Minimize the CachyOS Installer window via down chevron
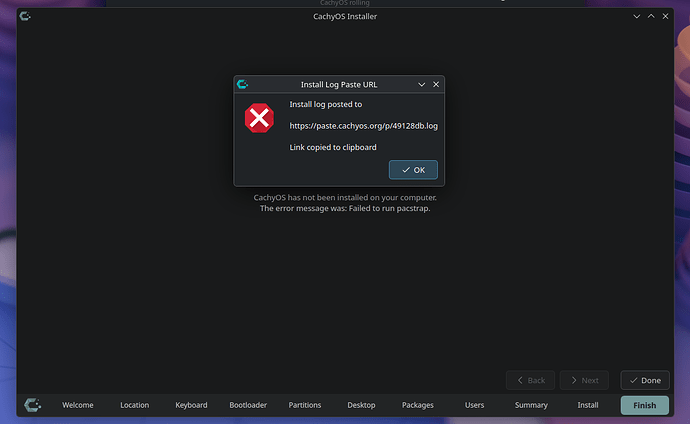The image size is (690, 424). click(x=636, y=16)
